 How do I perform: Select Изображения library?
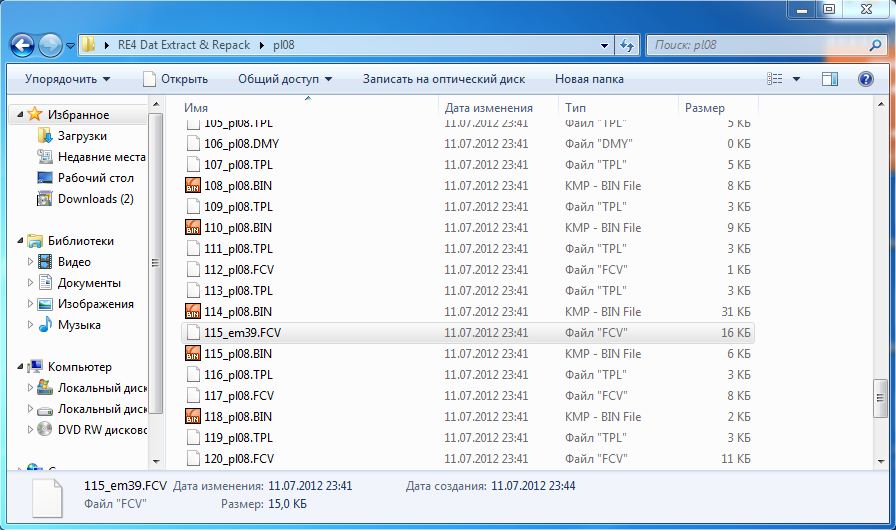tap(95, 304)
